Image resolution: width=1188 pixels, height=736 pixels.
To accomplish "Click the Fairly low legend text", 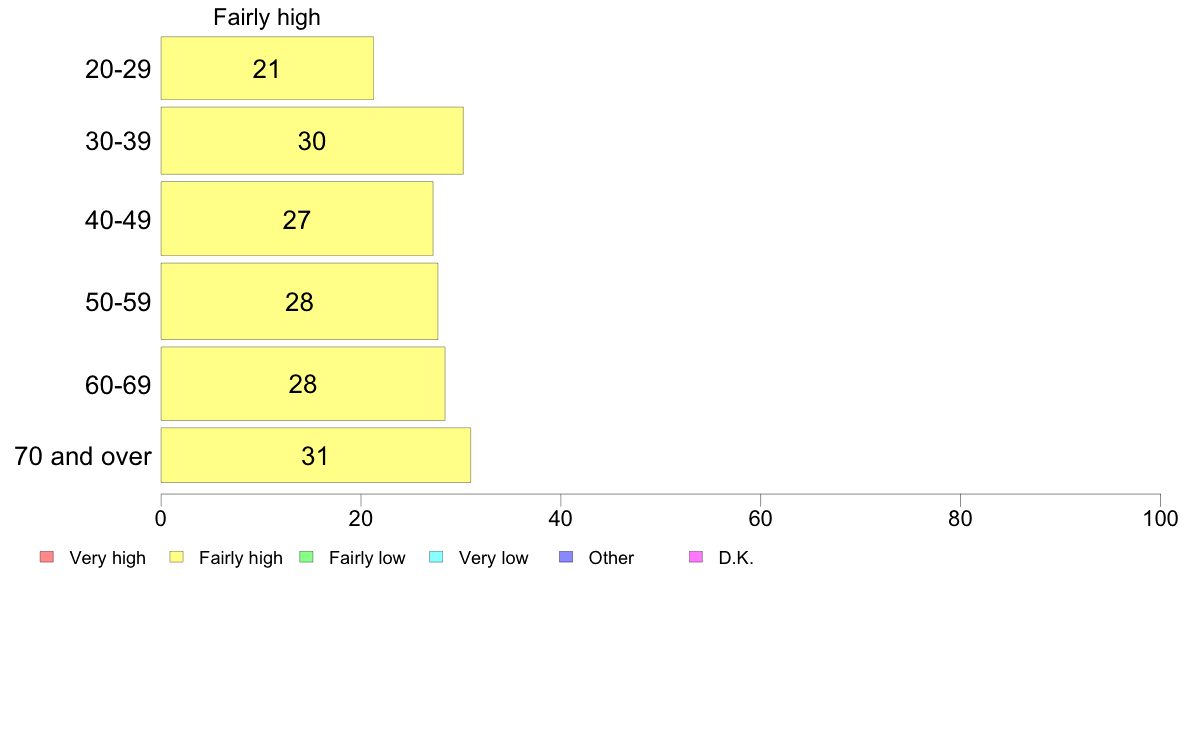I will click(x=367, y=558).
